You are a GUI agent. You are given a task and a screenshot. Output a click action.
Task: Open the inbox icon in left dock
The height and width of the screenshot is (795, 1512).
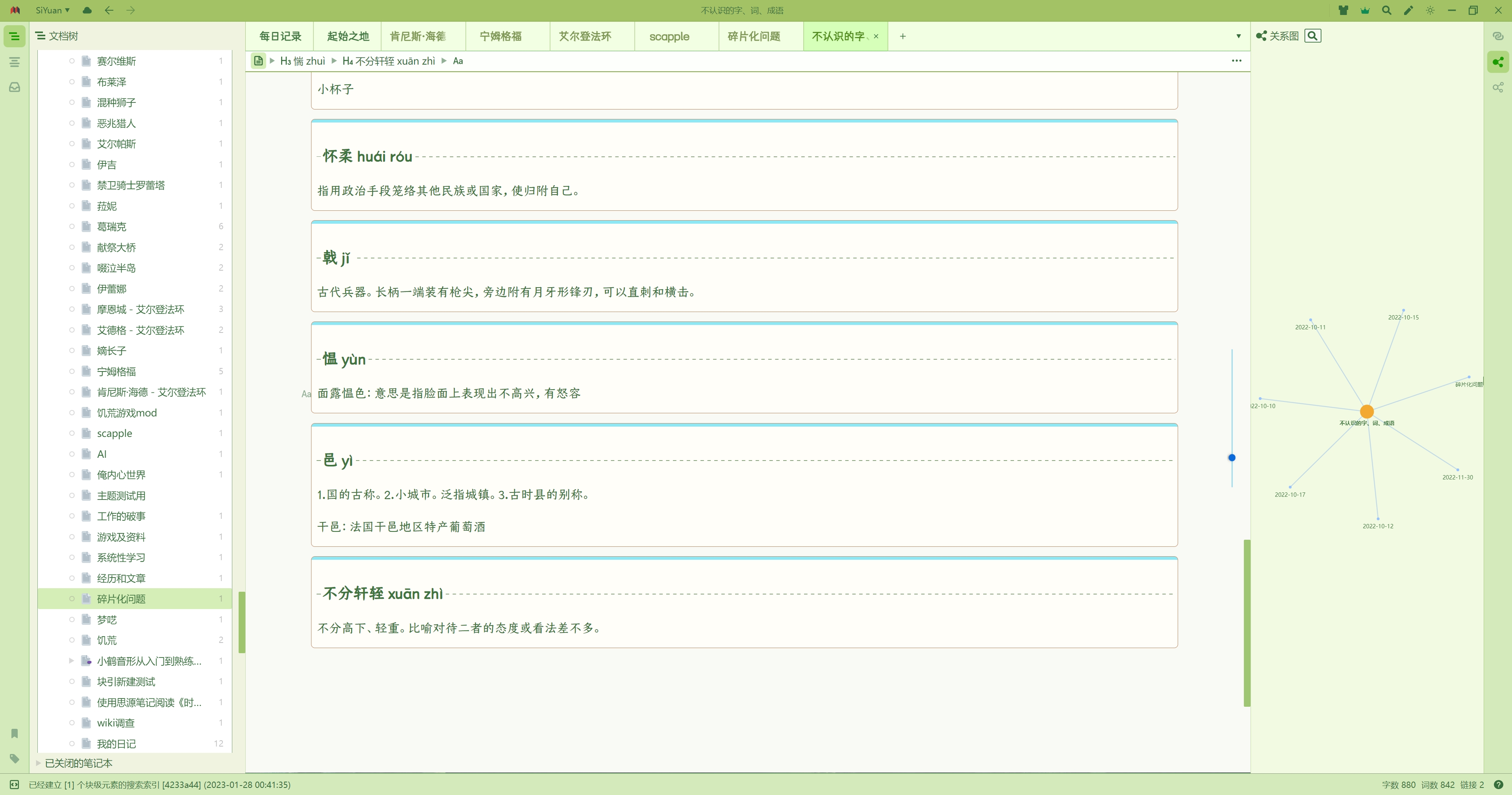coord(15,87)
